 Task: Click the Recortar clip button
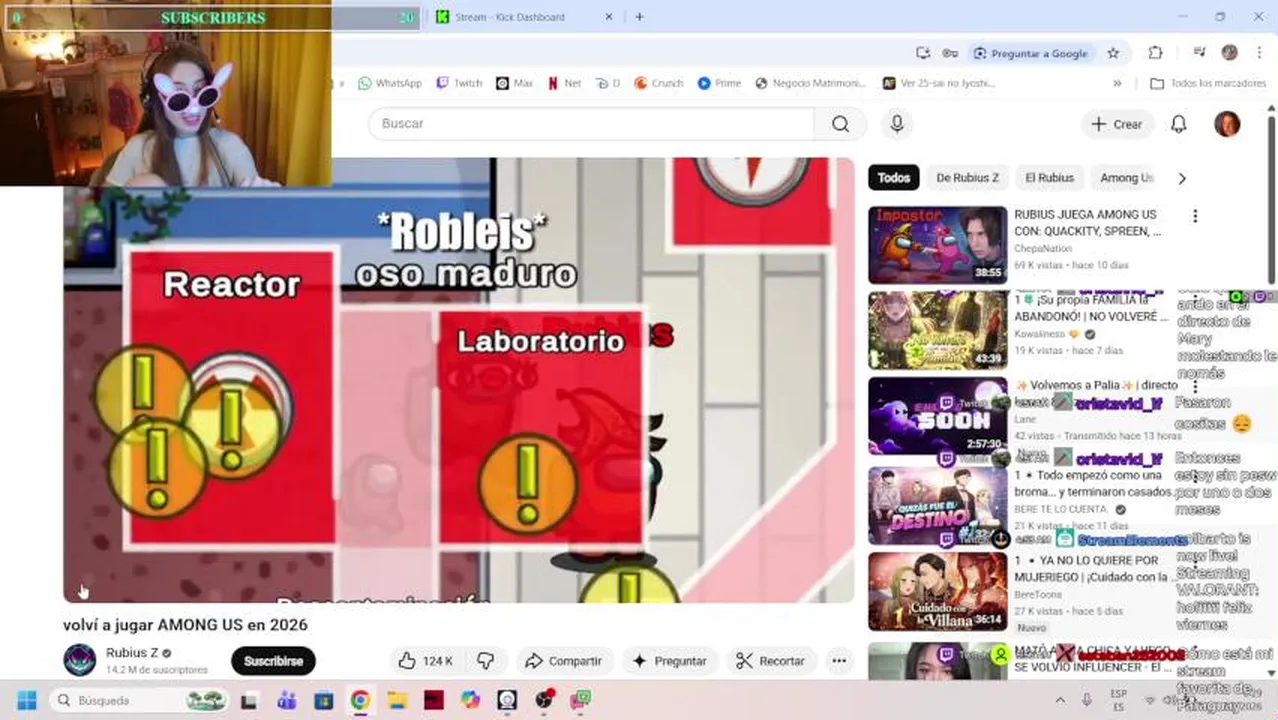tap(771, 661)
